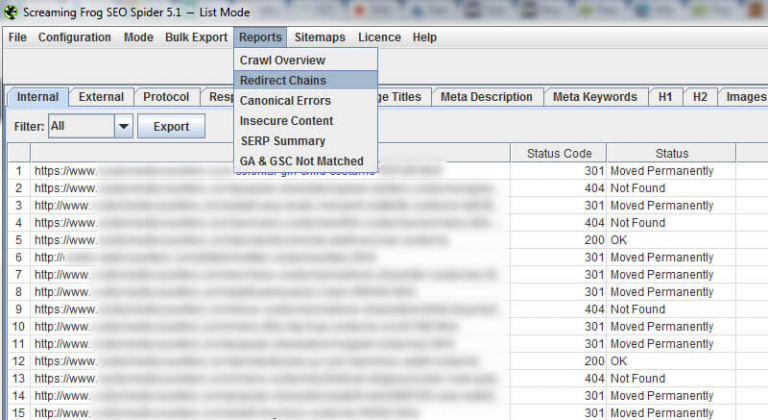Open the Mode menu

click(139, 37)
